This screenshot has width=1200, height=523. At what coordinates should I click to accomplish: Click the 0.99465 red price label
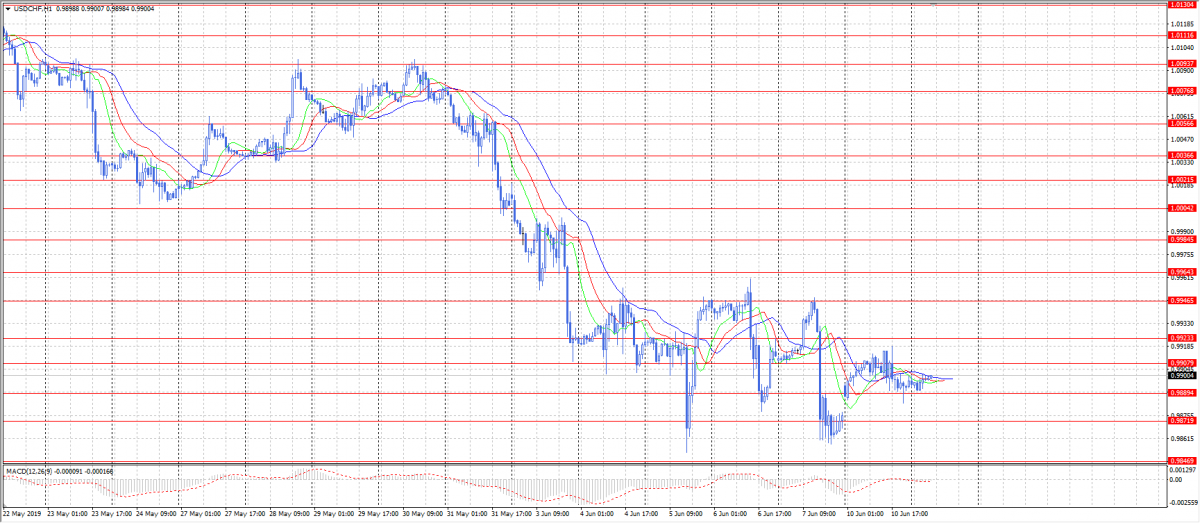point(1183,300)
